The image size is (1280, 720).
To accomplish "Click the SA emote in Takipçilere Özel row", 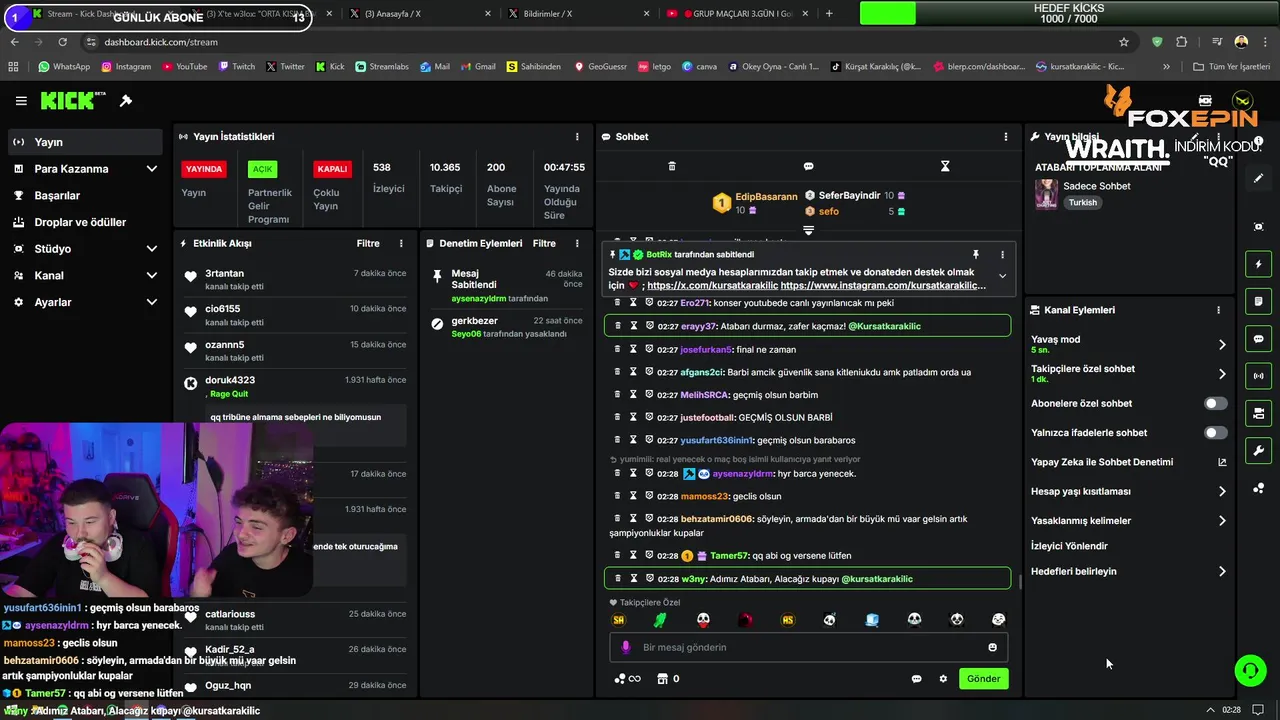I will pos(618,620).
